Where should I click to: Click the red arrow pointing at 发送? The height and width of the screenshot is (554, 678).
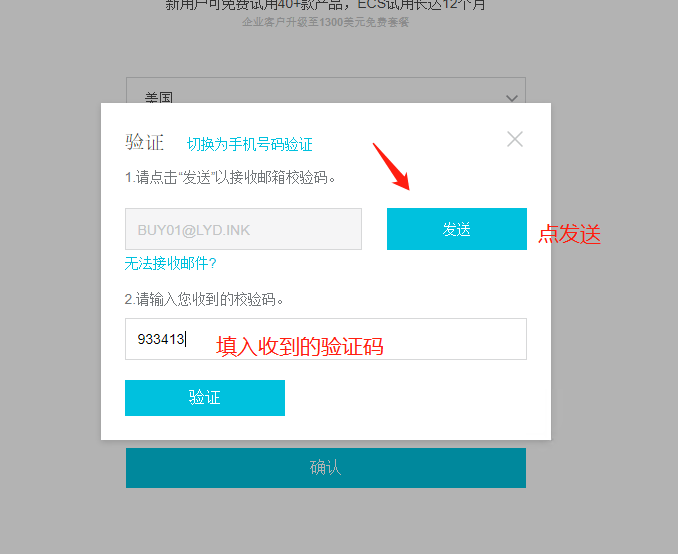391,167
